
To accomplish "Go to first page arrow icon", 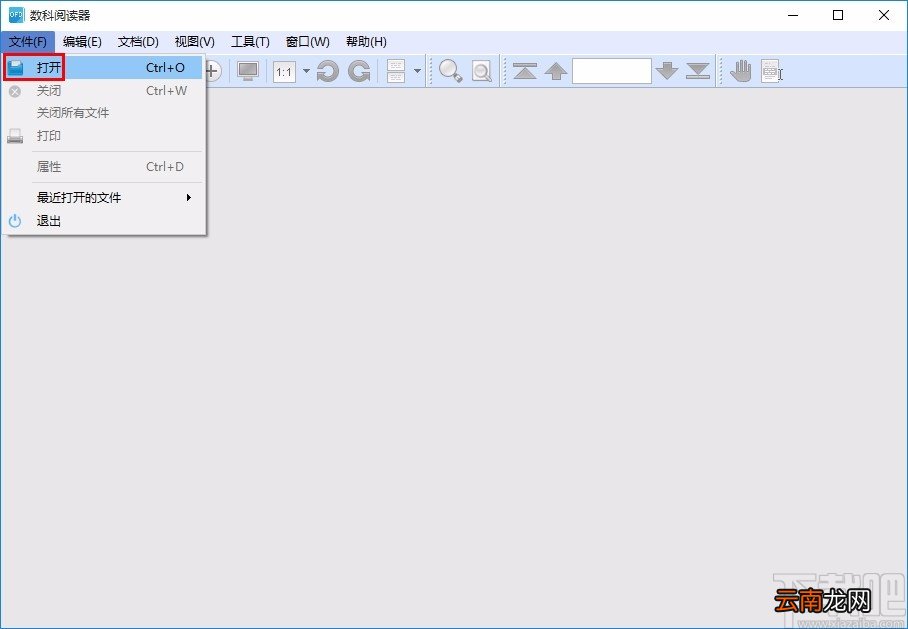I will [525, 71].
